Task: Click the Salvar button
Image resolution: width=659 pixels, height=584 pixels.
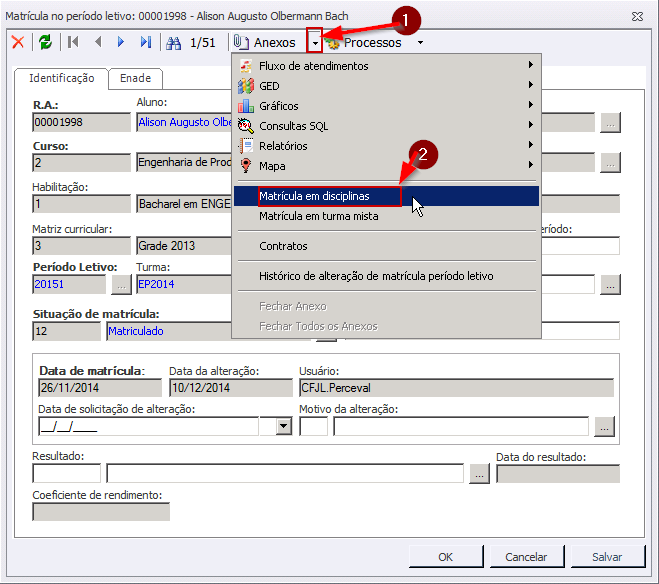Action: point(606,557)
